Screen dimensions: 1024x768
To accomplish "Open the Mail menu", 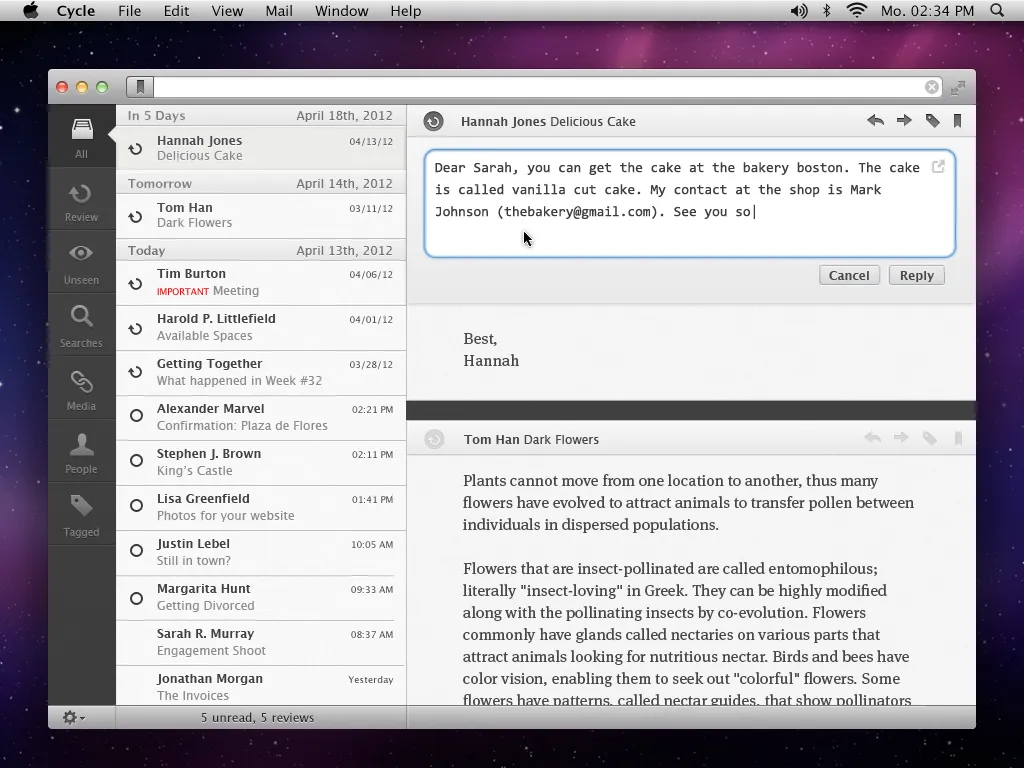I will 279,11.
